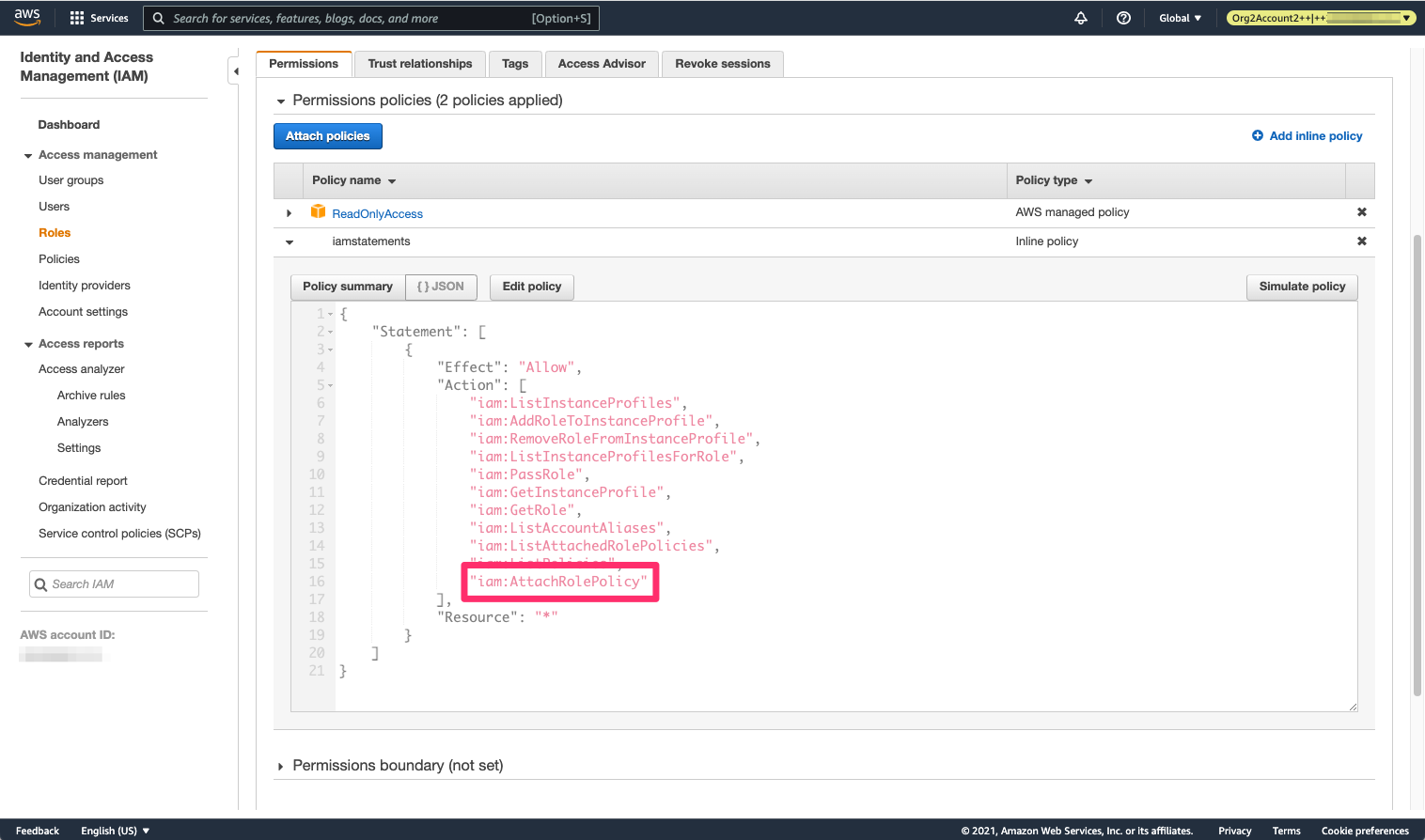Collapse the Permissions policies section
The height and width of the screenshot is (840, 1425).
281,101
